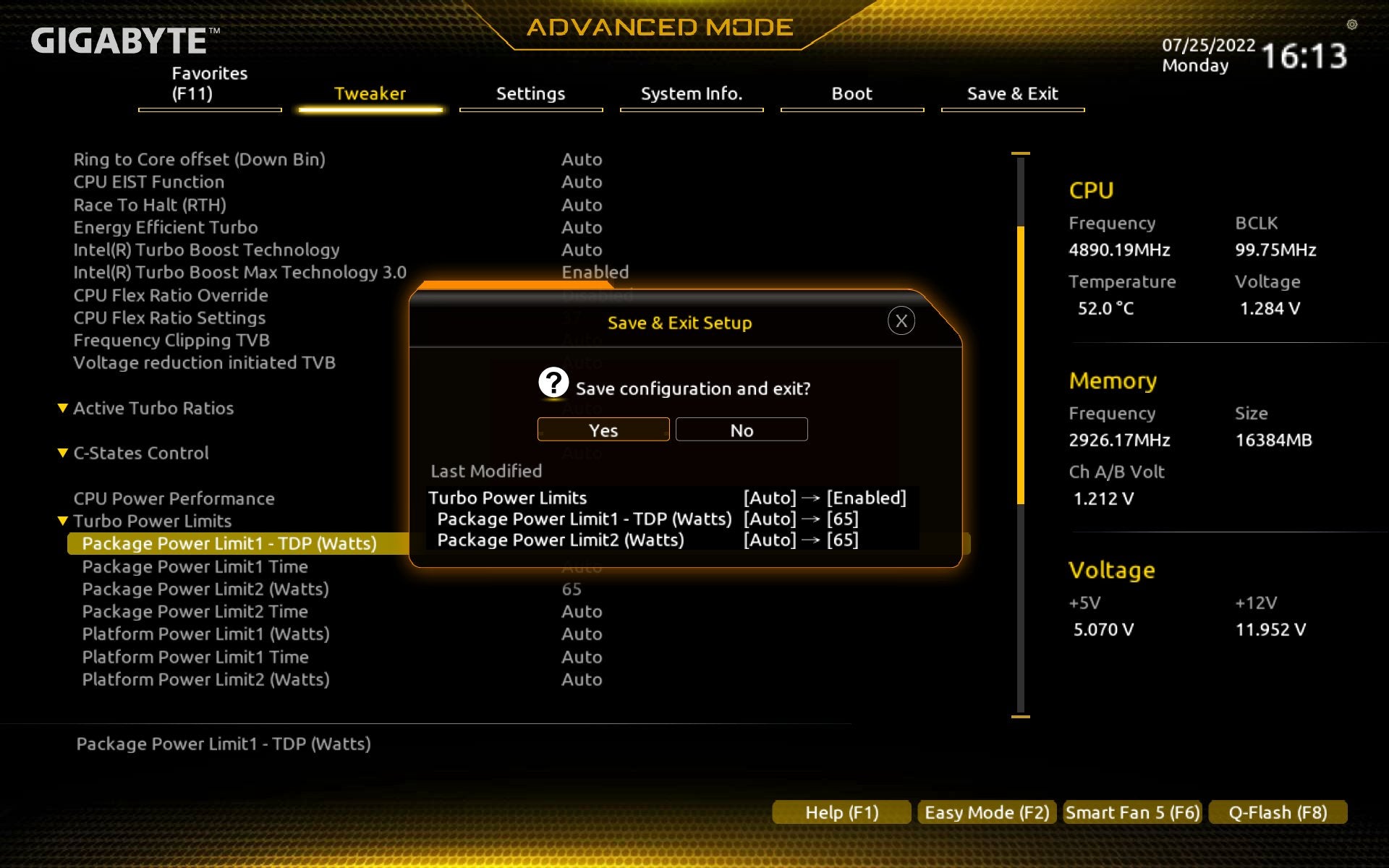Open the Settings tab
This screenshot has height=868, width=1389.
[x=530, y=93]
